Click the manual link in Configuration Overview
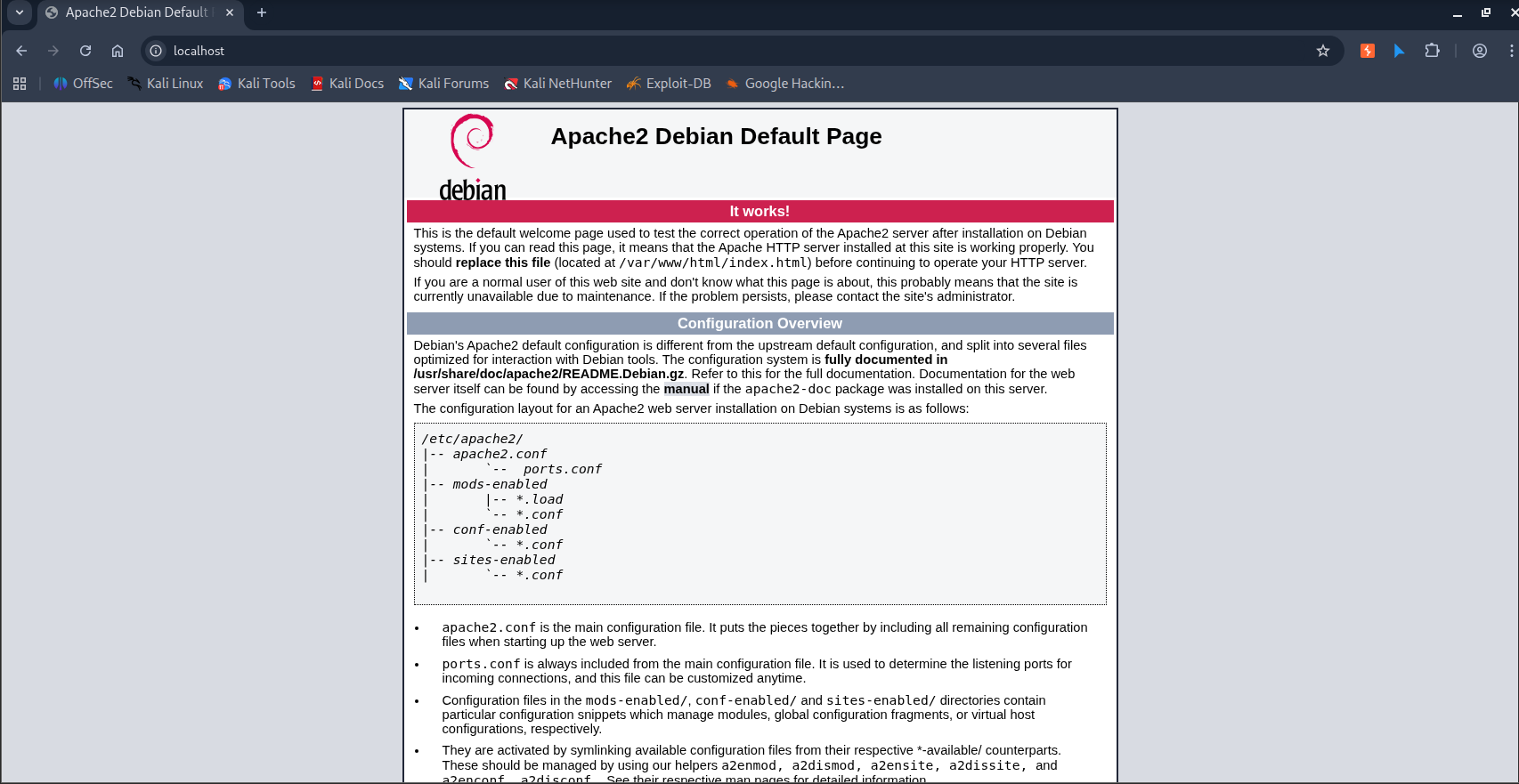1519x784 pixels. pyautogui.click(x=686, y=389)
